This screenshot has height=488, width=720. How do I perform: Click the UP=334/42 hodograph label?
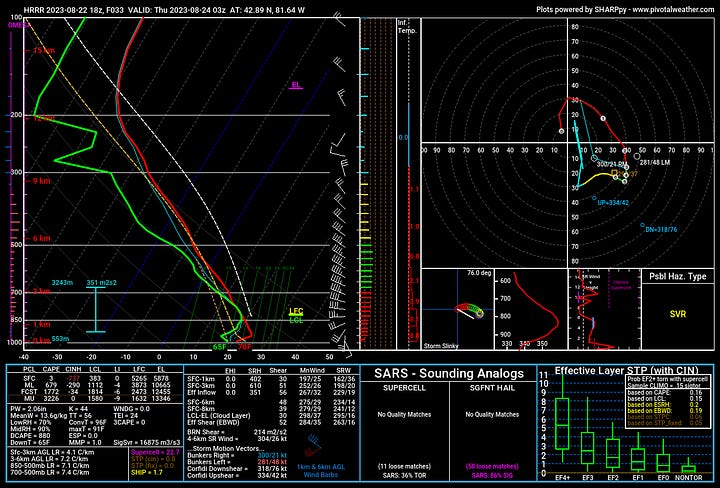coord(613,202)
